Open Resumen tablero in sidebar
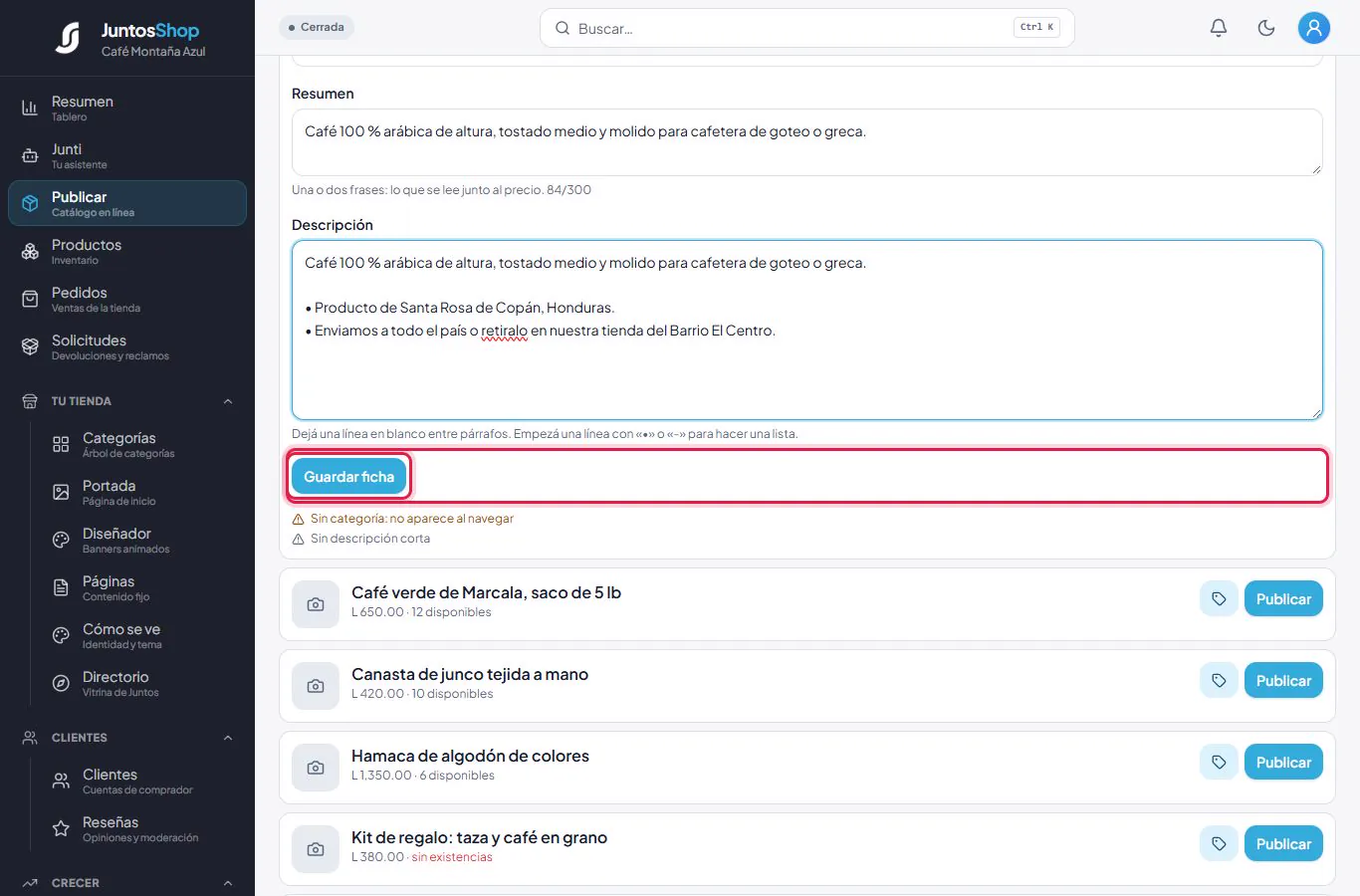The width and height of the screenshot is (1360, 896). [x=127, y=108]
